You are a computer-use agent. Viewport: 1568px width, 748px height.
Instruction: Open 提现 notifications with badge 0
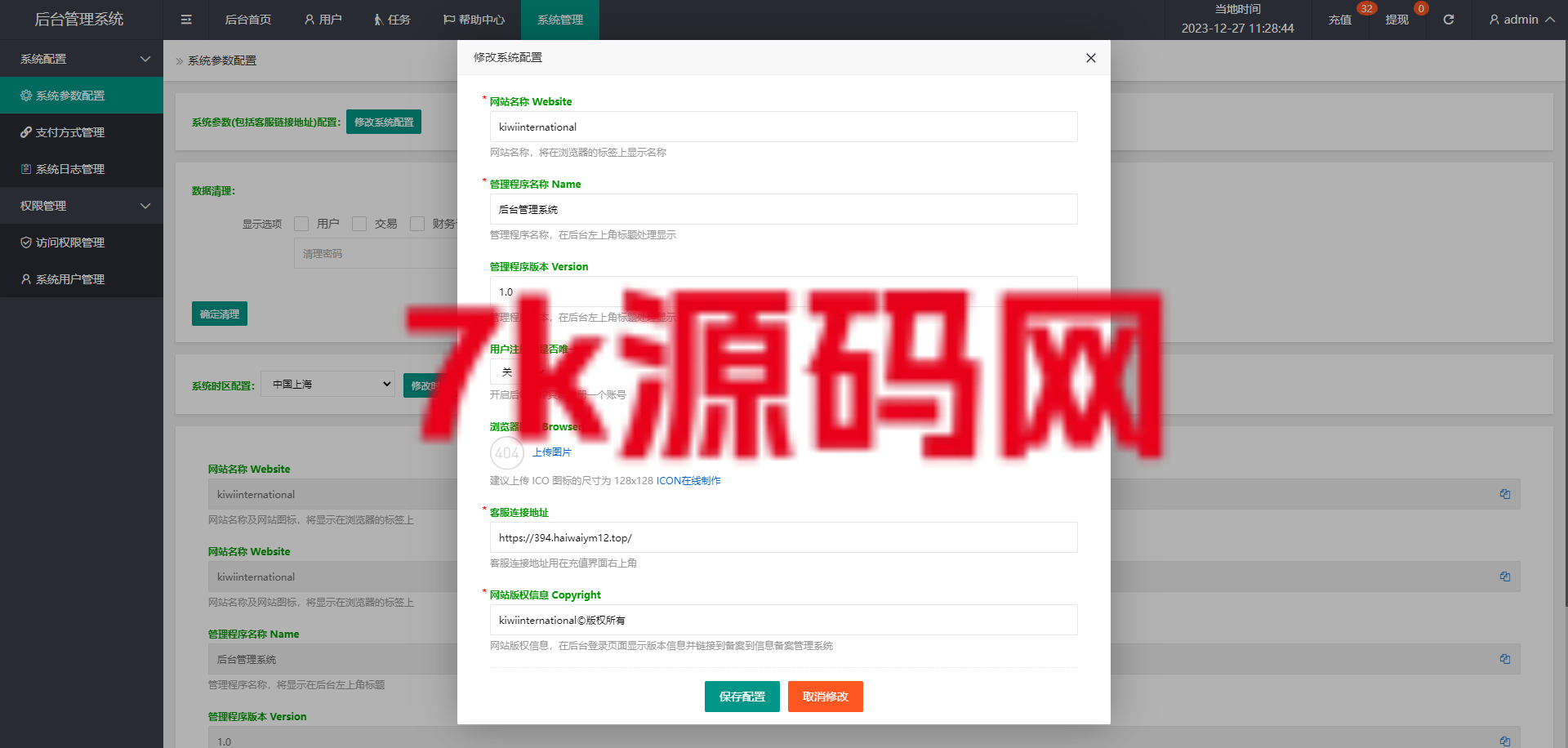pos(1397,20)
